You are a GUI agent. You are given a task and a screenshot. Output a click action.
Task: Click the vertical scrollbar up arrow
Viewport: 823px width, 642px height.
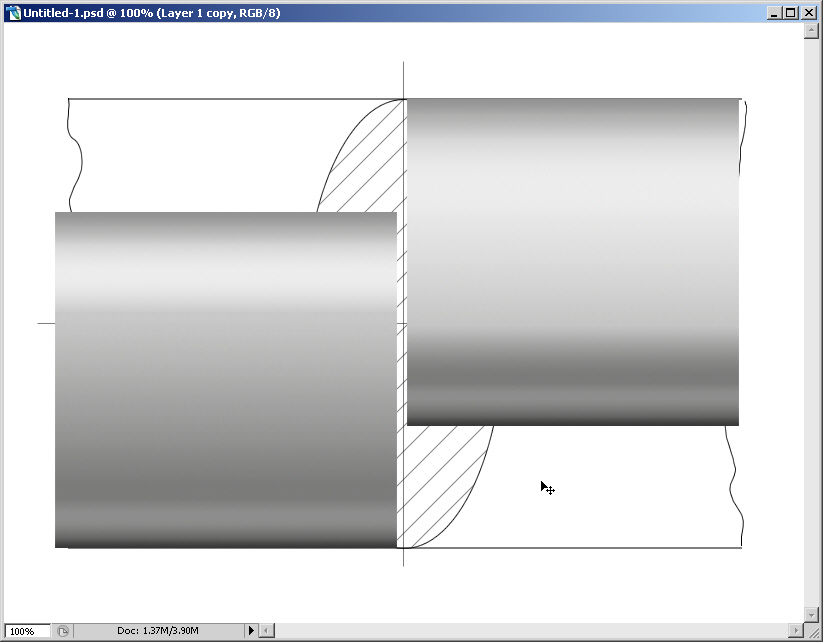click(811, 31)
